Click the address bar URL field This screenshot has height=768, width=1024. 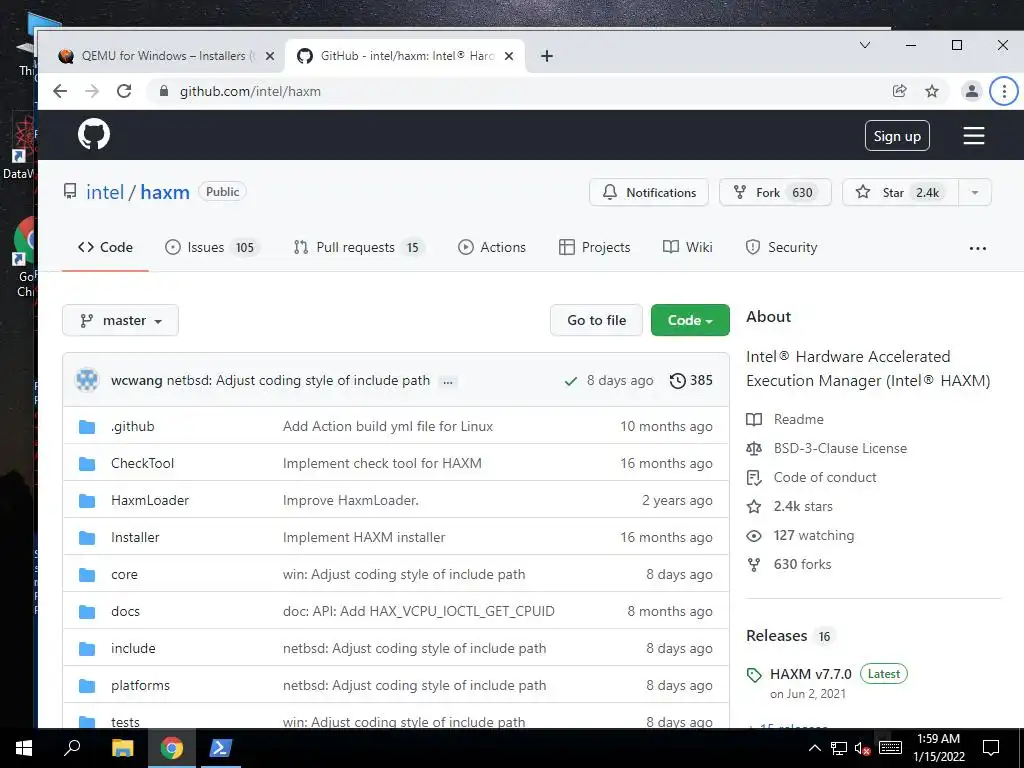pos(522,91)
